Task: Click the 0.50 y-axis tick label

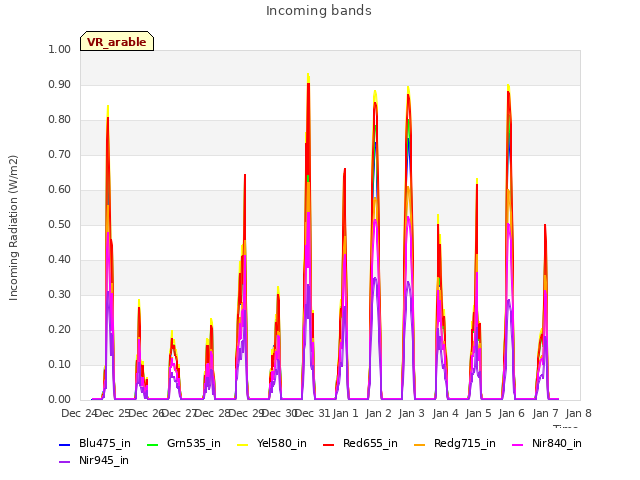Action: tap(60, 224)
